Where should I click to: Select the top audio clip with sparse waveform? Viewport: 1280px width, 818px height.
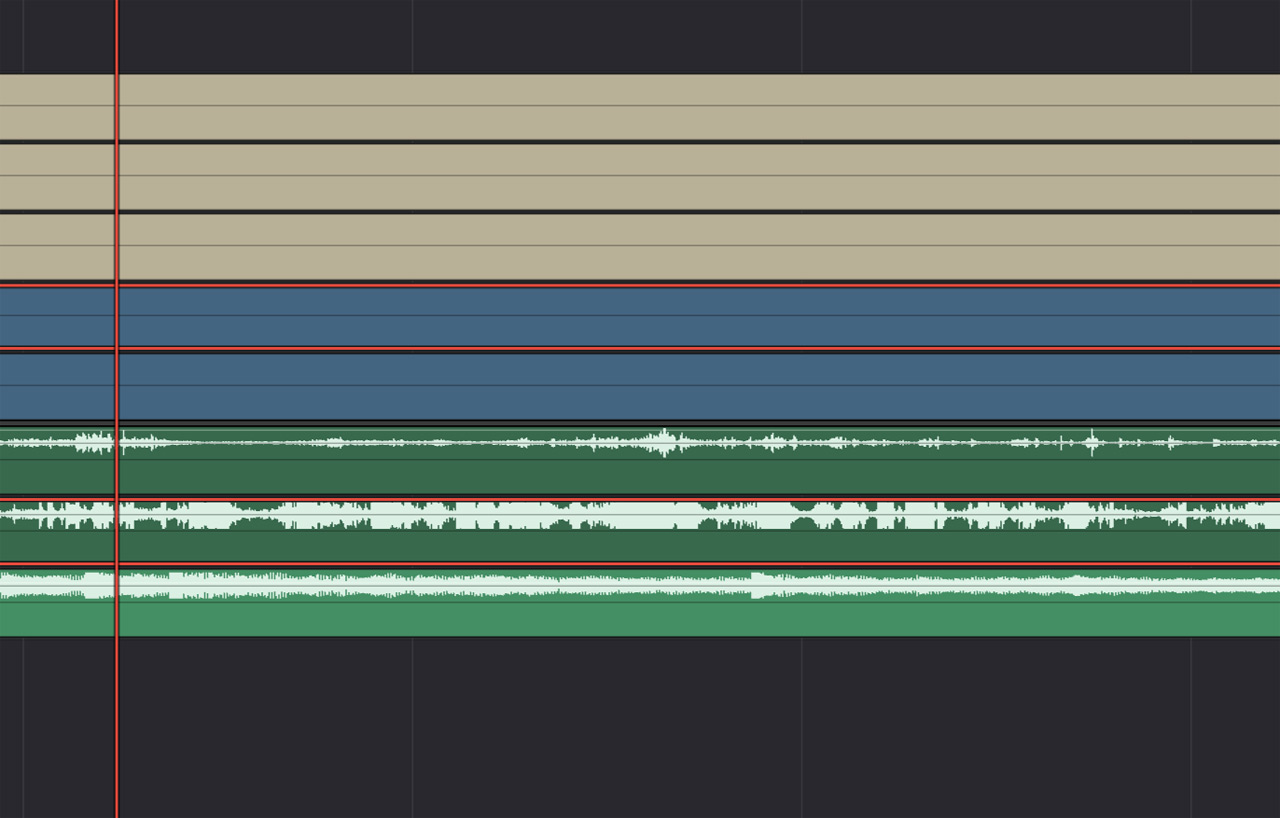click(640, 477)
